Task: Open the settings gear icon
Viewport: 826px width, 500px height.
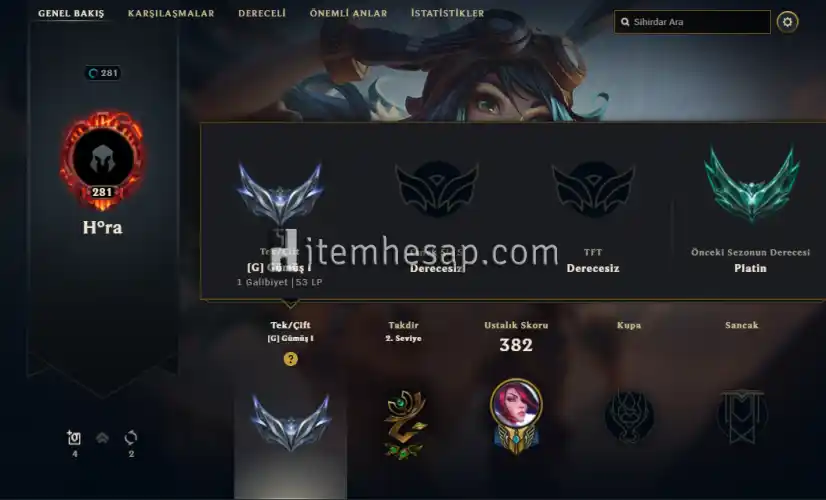Action: tap(788, 22)
